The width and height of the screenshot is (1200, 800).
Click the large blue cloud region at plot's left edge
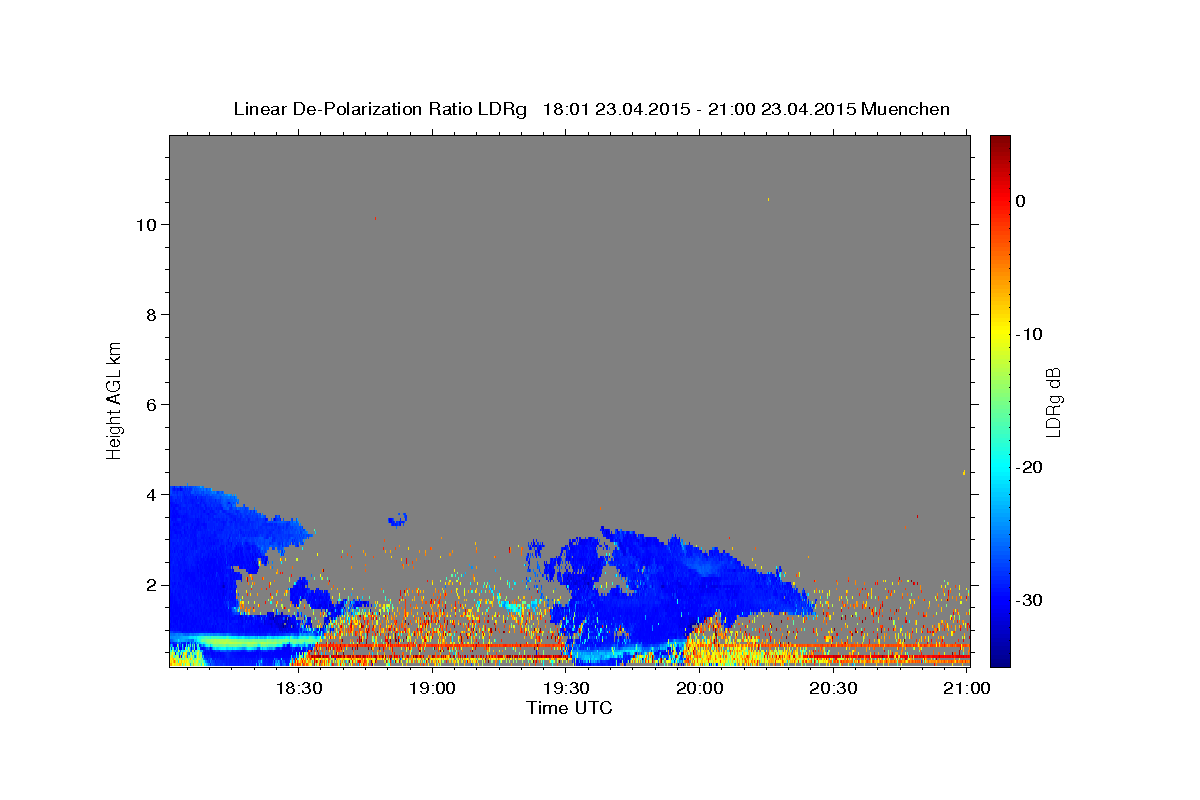pos(215,560)
